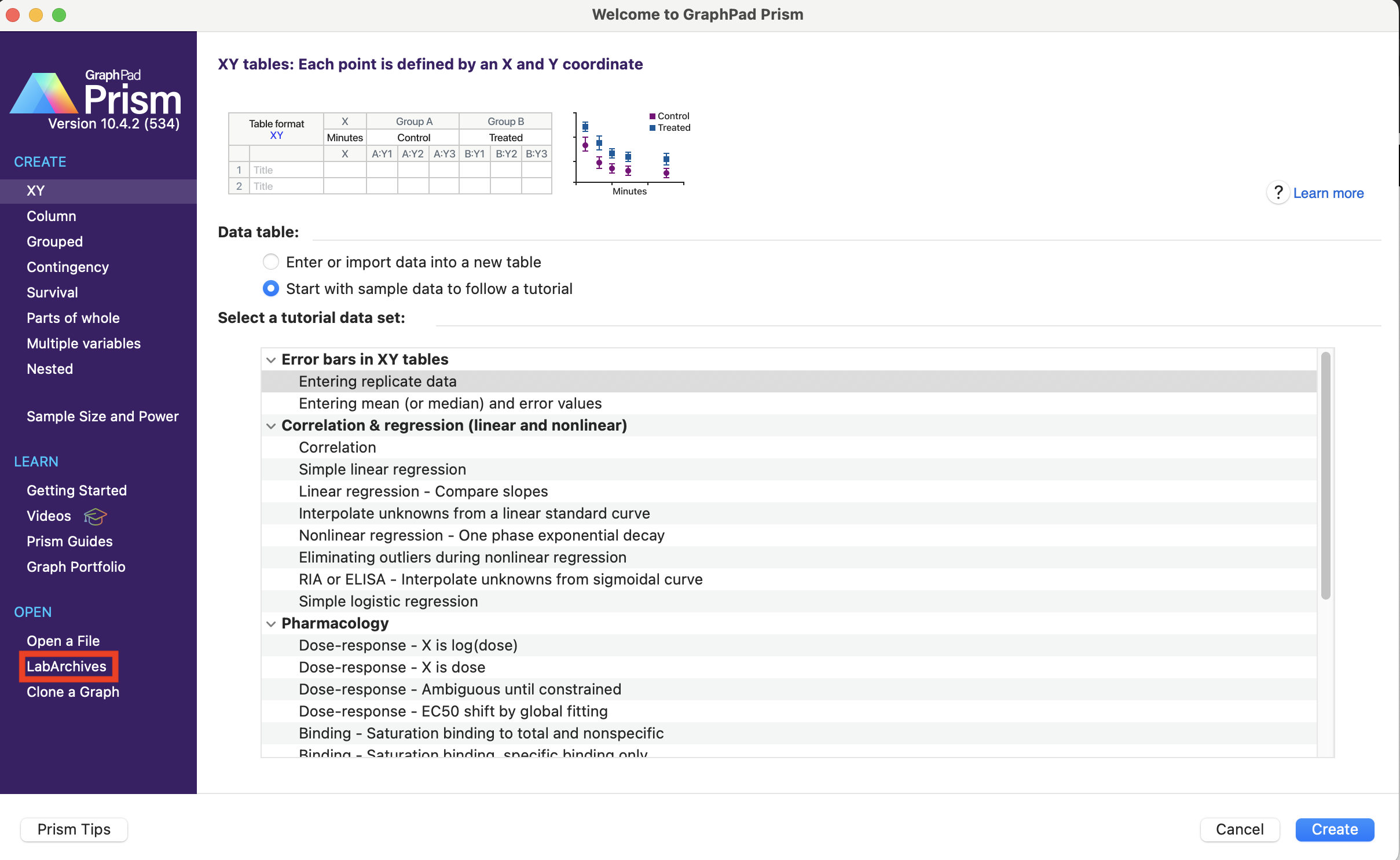Collapse the Pharmacology section

point(272,623)
